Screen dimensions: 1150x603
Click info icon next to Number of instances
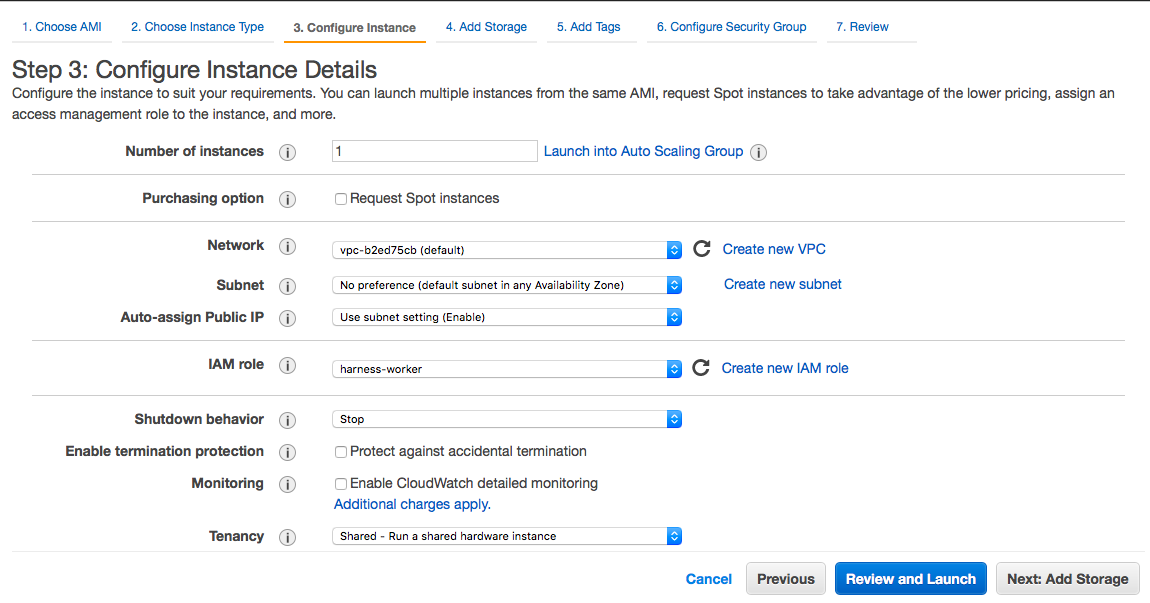coord(287,152)
